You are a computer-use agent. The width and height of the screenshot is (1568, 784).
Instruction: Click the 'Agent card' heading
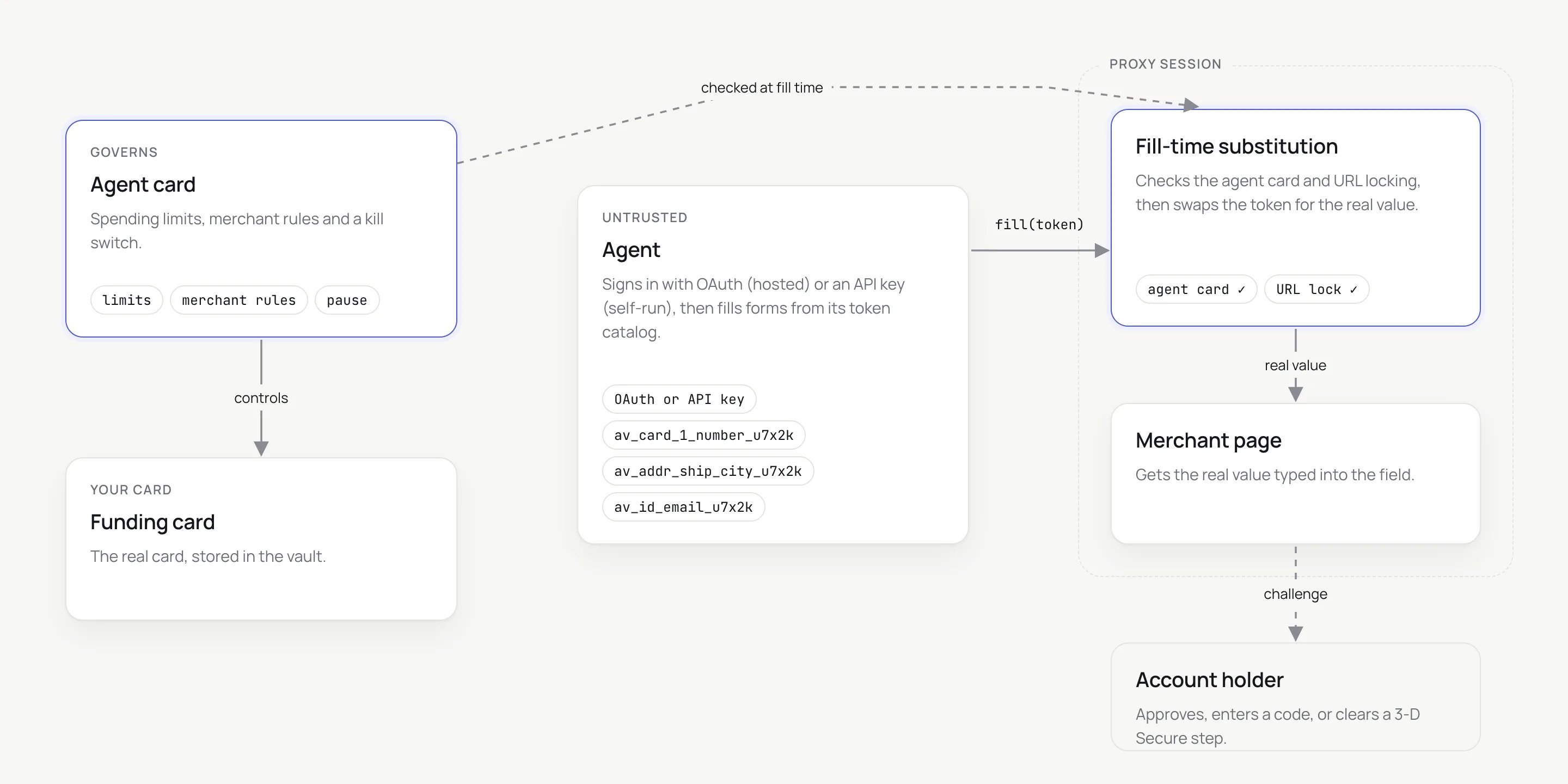143,185
